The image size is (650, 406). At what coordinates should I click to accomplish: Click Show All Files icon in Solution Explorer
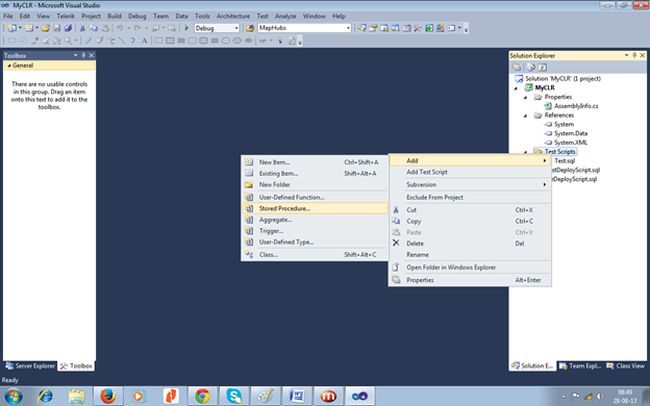coord(530,67)
